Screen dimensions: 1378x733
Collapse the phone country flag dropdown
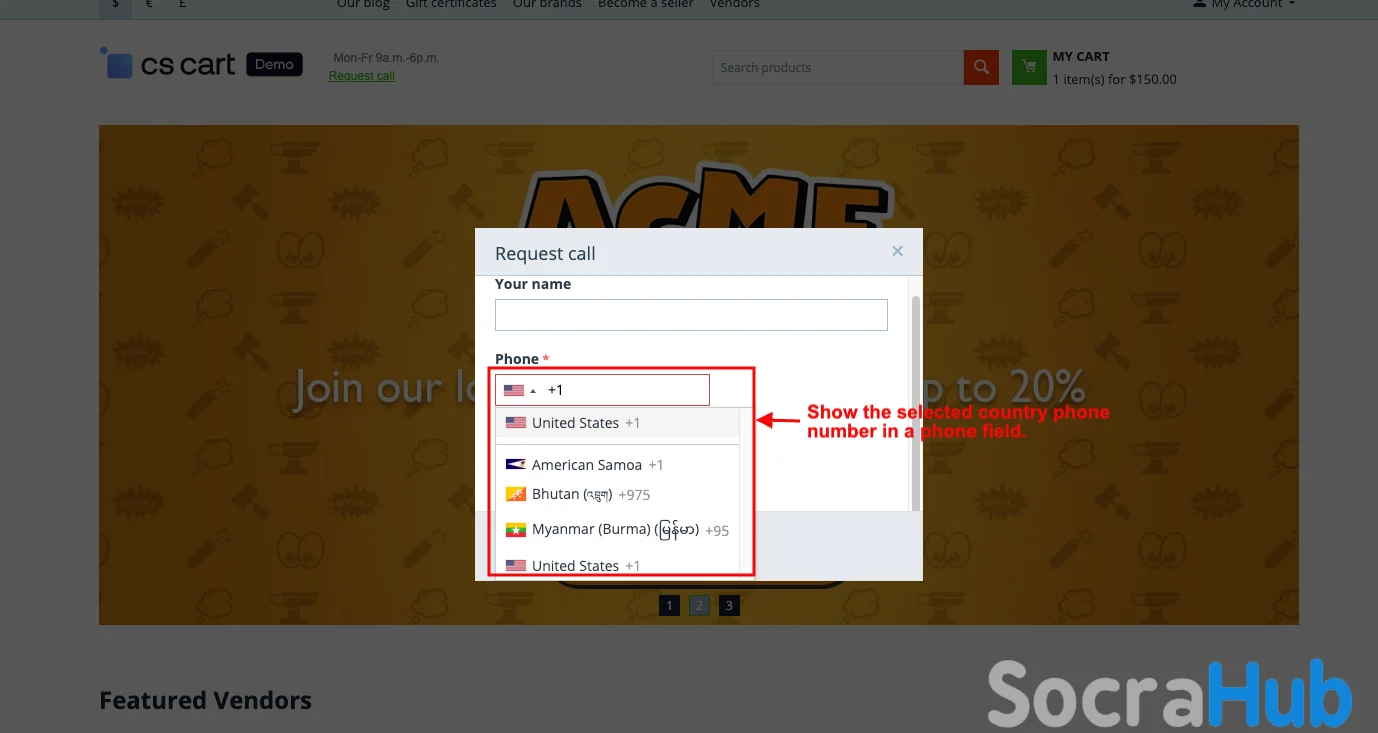coord(520,390)
